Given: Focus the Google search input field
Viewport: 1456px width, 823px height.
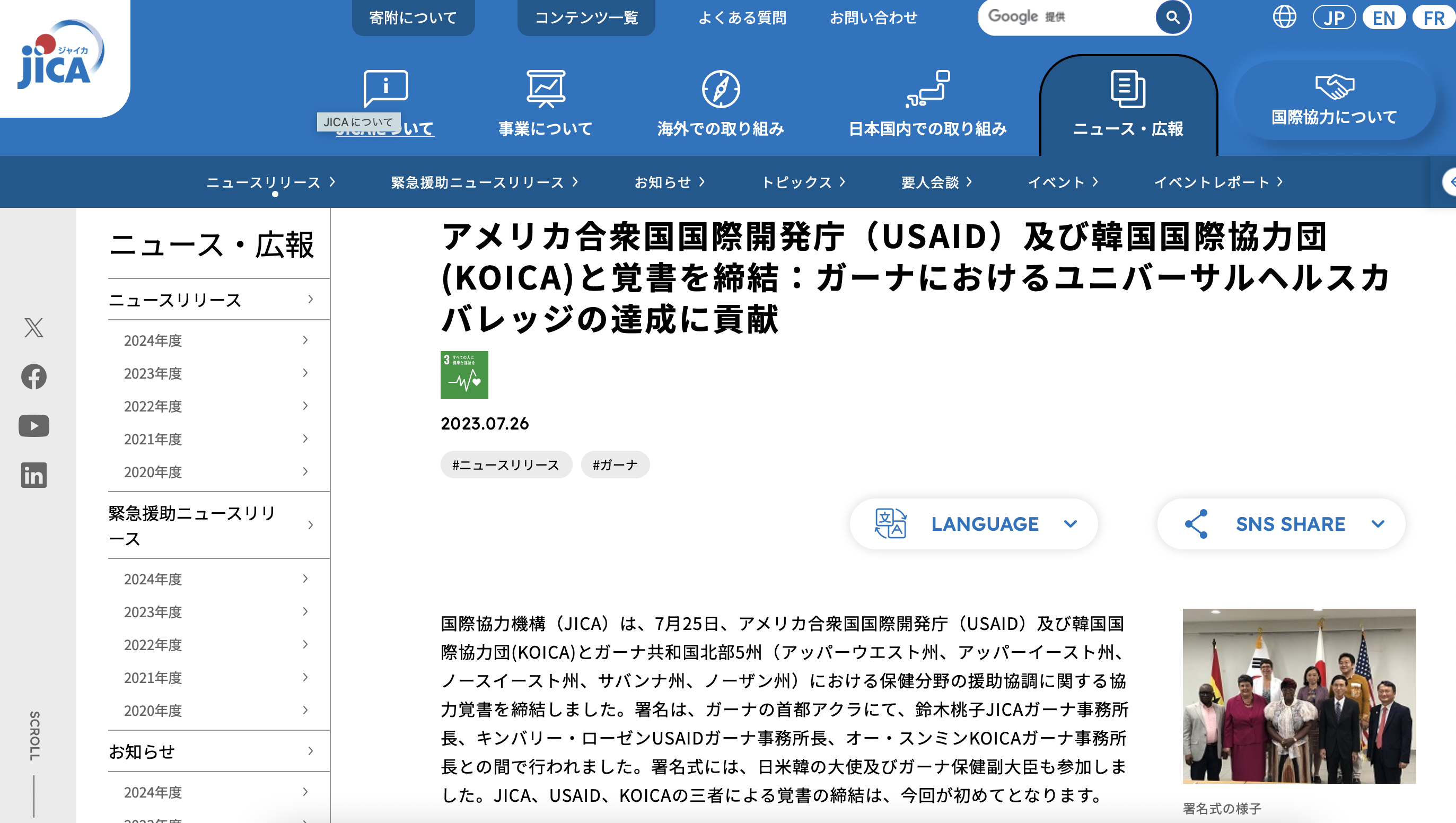Looking at the screenshot, I should [1068, 17].
